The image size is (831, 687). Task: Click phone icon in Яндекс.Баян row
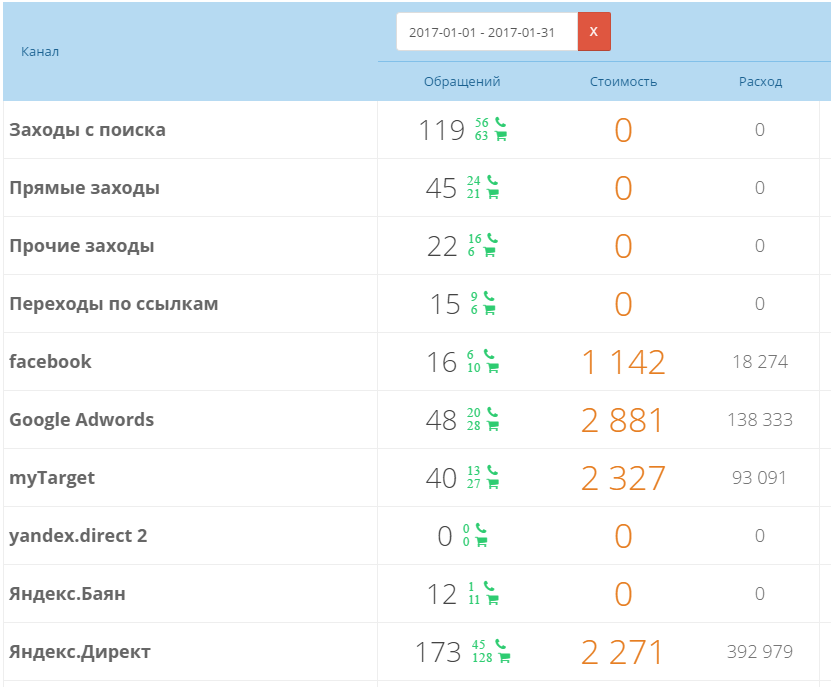click(489, 586)
